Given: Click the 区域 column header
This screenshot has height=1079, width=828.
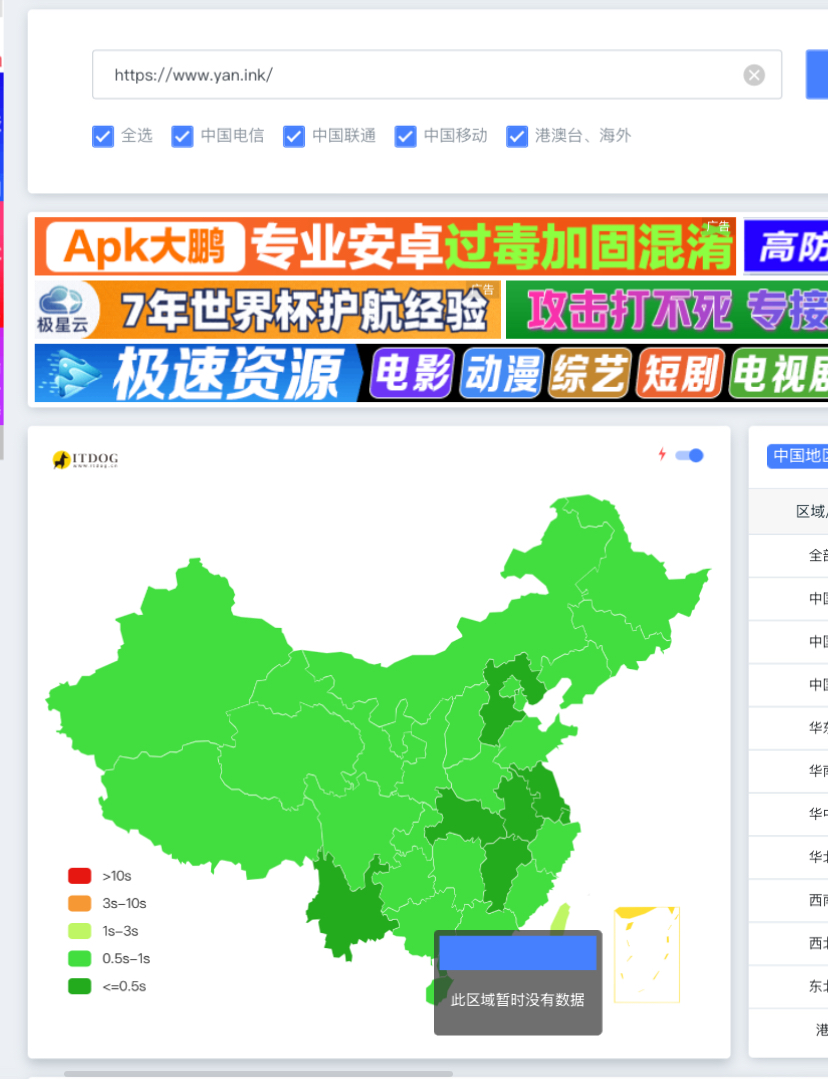Looking at the screenshot, I should [x=811, y=511].
